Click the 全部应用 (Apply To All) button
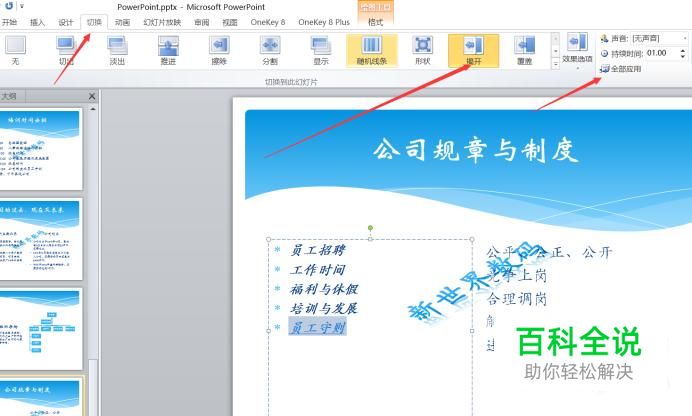The width and height of the screenshot is (692, 416). tap(621, 69)
